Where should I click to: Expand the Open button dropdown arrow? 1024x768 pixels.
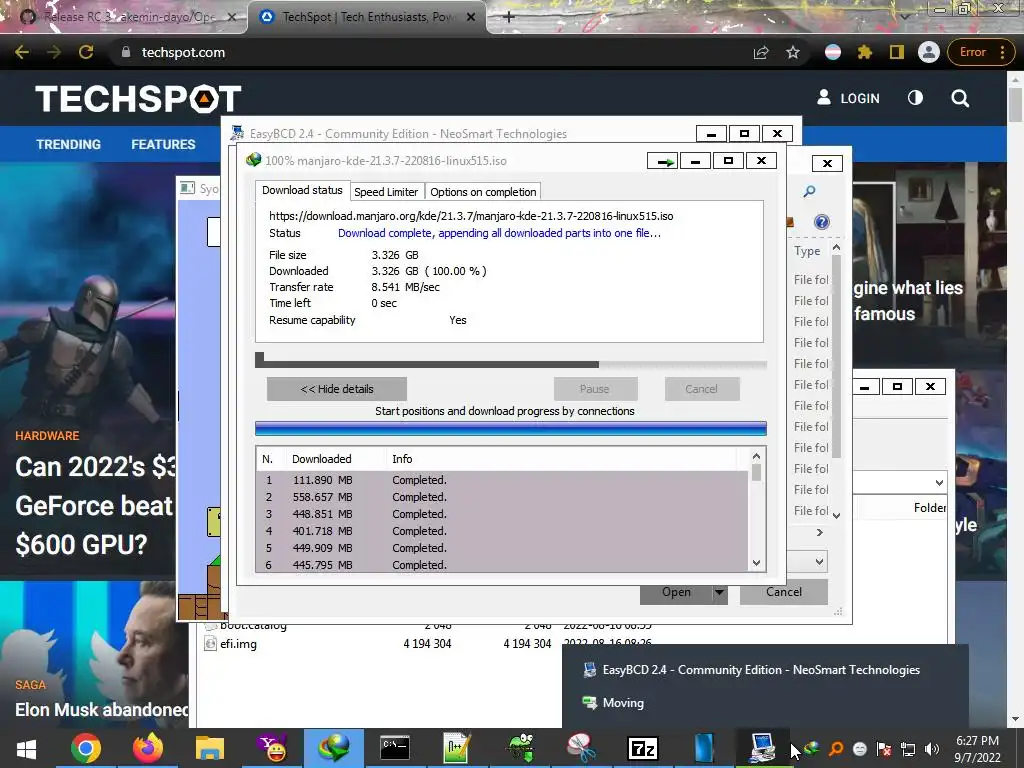click(719, 592)
